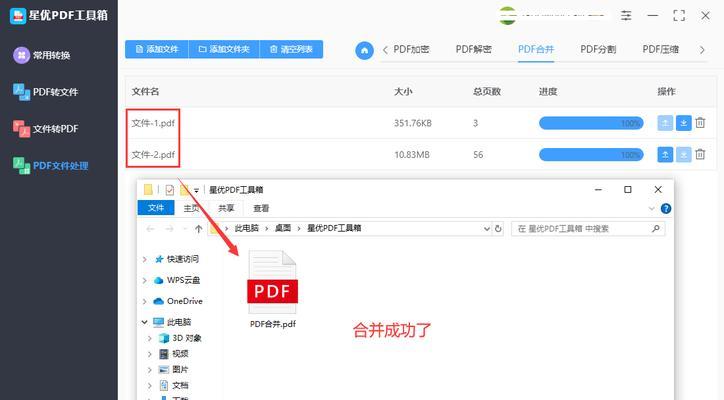Switch to the PDF压缩 tab
The width and height of the screenshot is (724, 400).
tap(660, 49)
